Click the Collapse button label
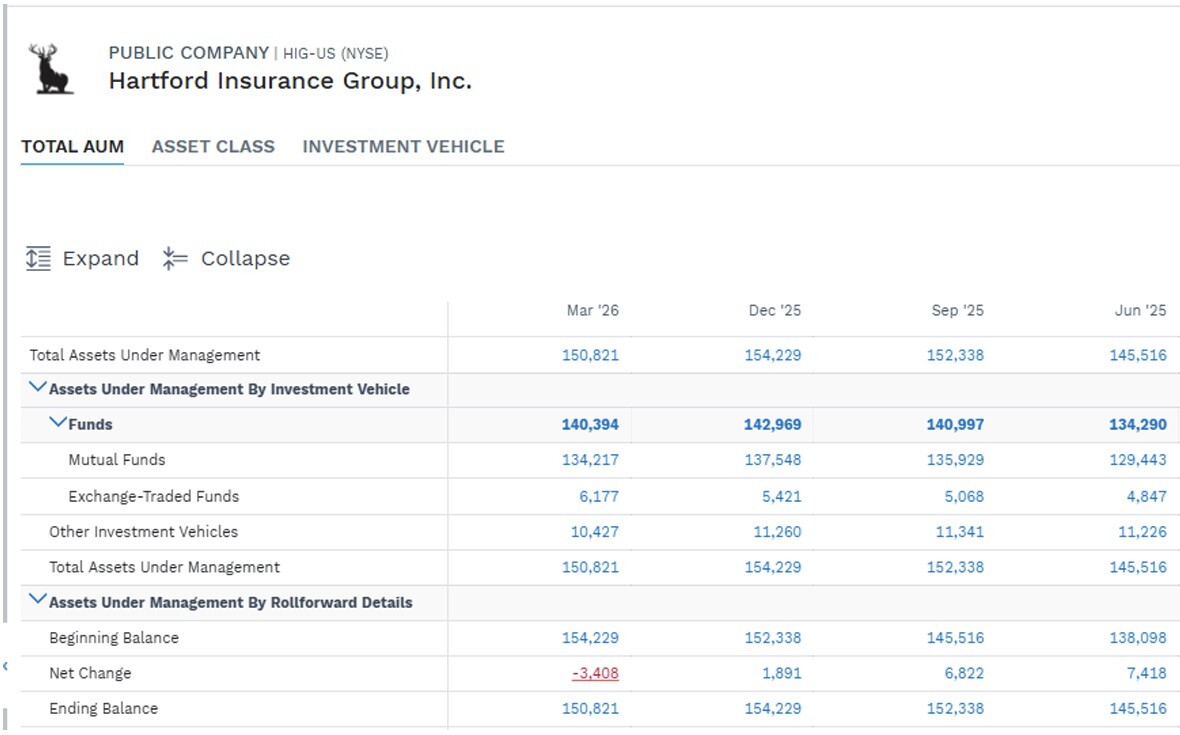This screenshot has width=1180, height=735. [x=245, y=258]
